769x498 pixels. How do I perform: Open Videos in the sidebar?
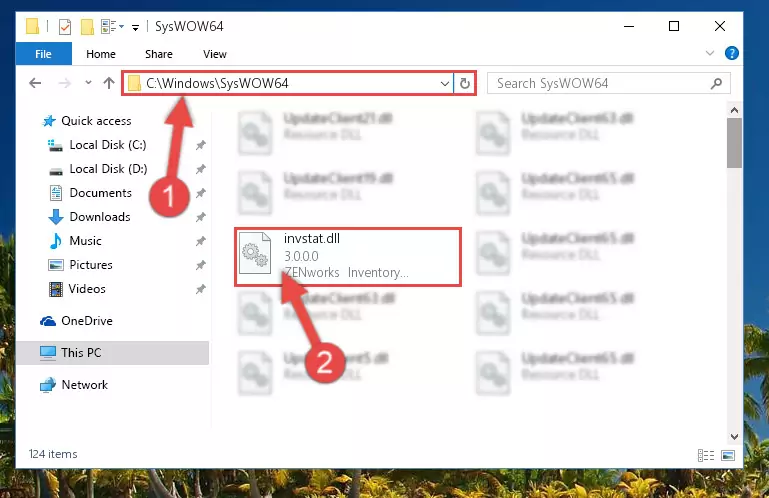click(x=87, y=289)
